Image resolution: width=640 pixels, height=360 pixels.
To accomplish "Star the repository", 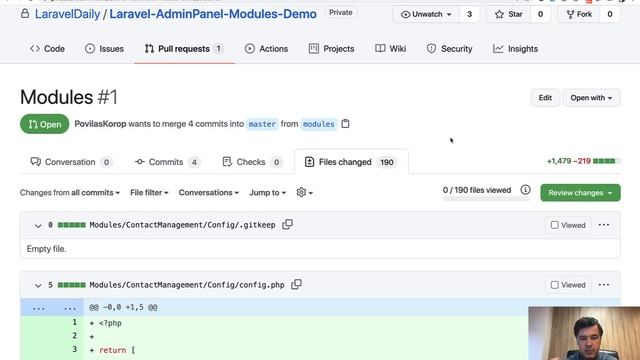I will [x=509, y=14].
